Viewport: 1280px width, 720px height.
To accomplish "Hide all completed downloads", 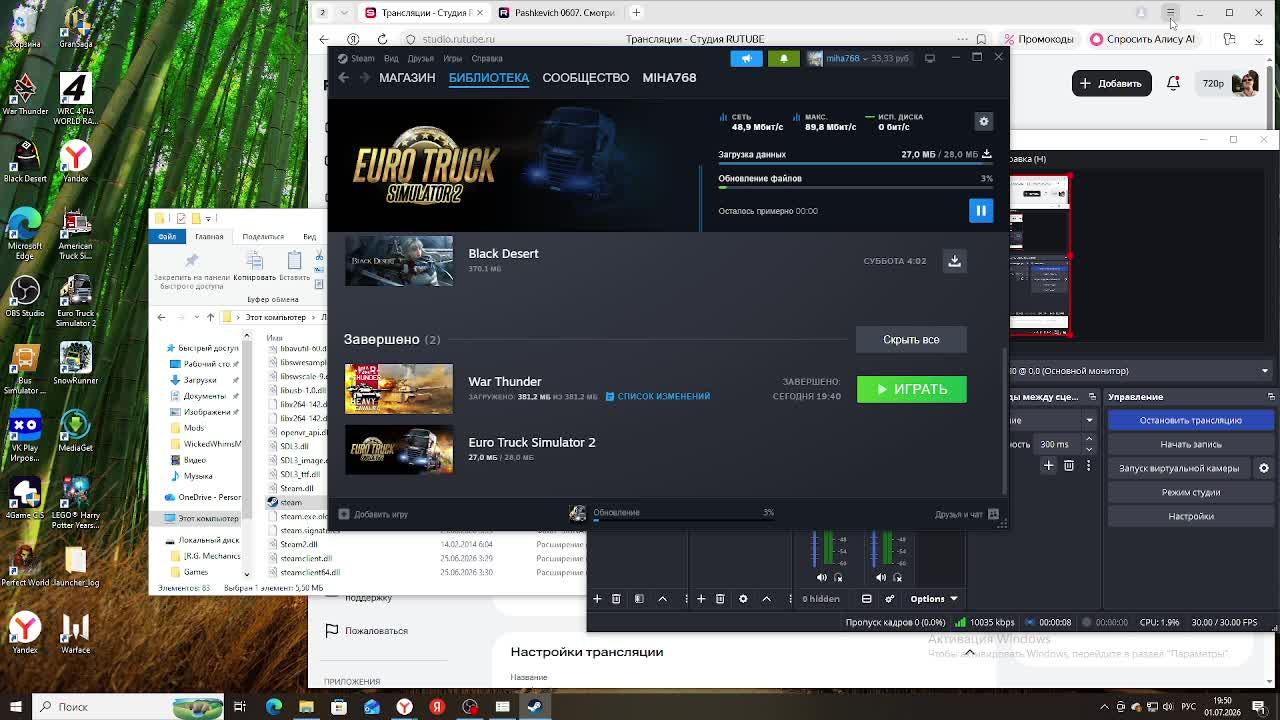I will [x=911, y=339].
